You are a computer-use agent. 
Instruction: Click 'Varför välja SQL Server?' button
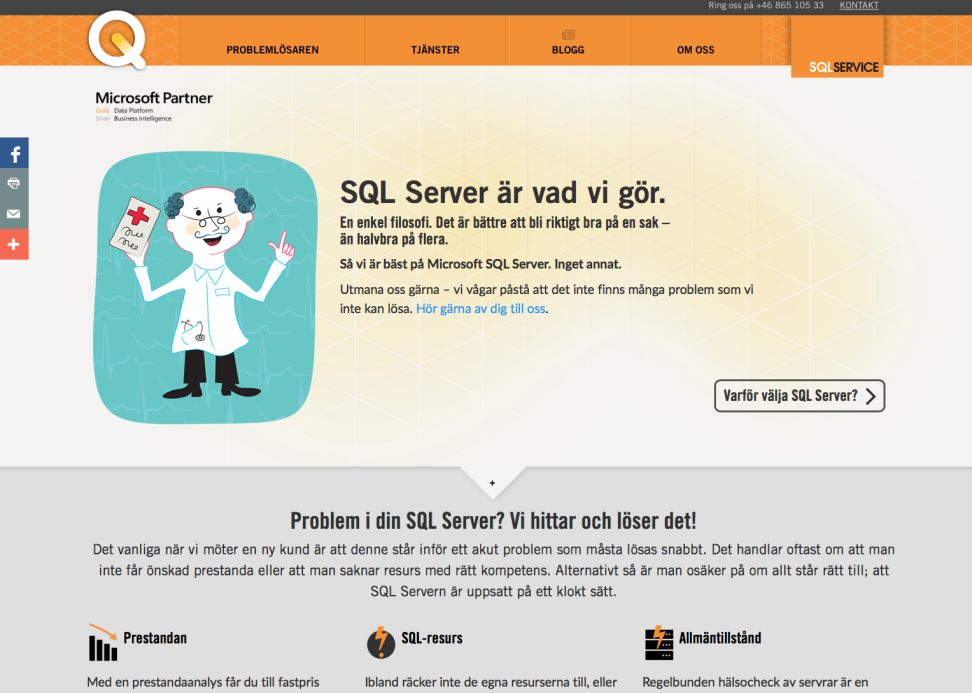800,395
